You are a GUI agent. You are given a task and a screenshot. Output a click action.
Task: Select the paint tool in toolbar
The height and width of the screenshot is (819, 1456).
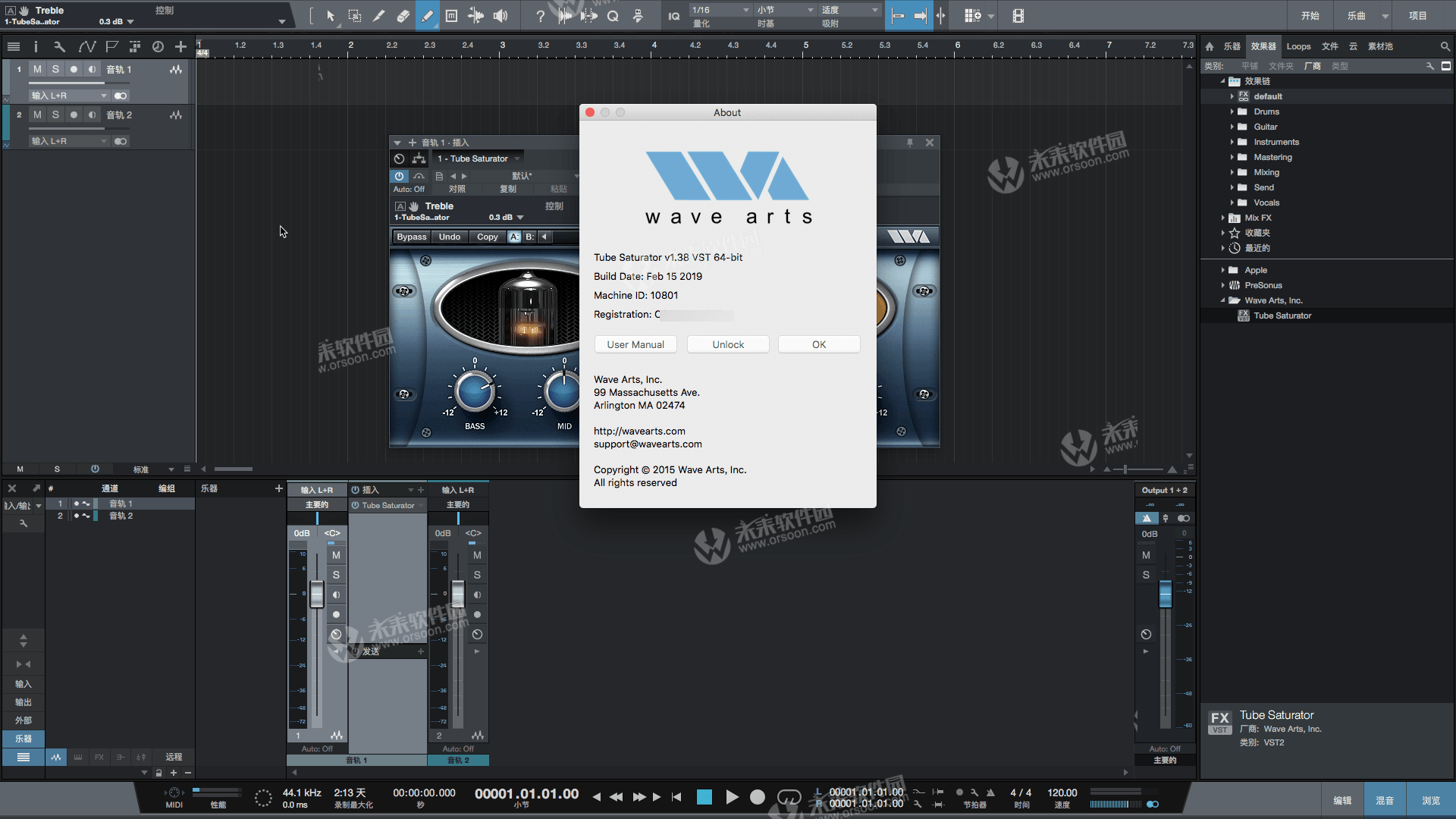(427, 16)
